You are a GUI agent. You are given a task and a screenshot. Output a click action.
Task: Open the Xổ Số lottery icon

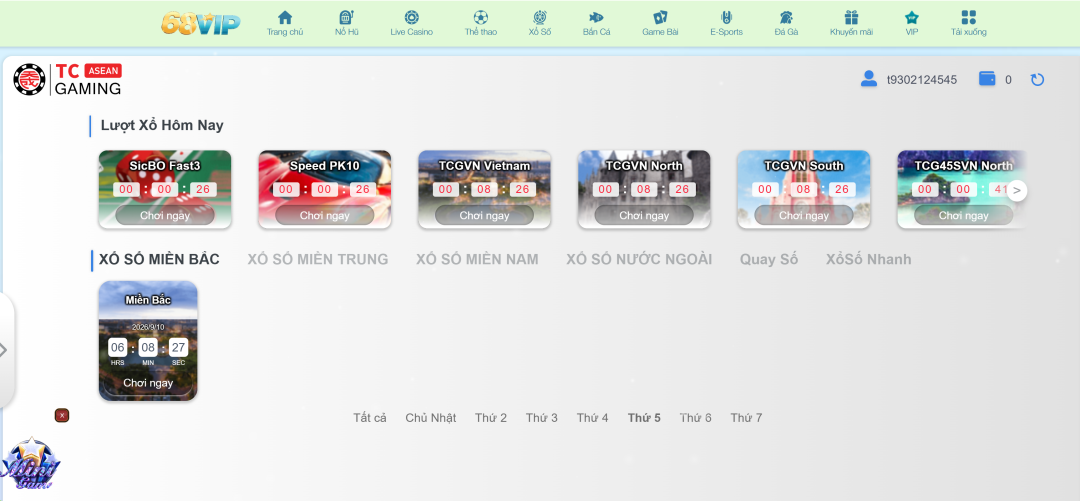539,18
